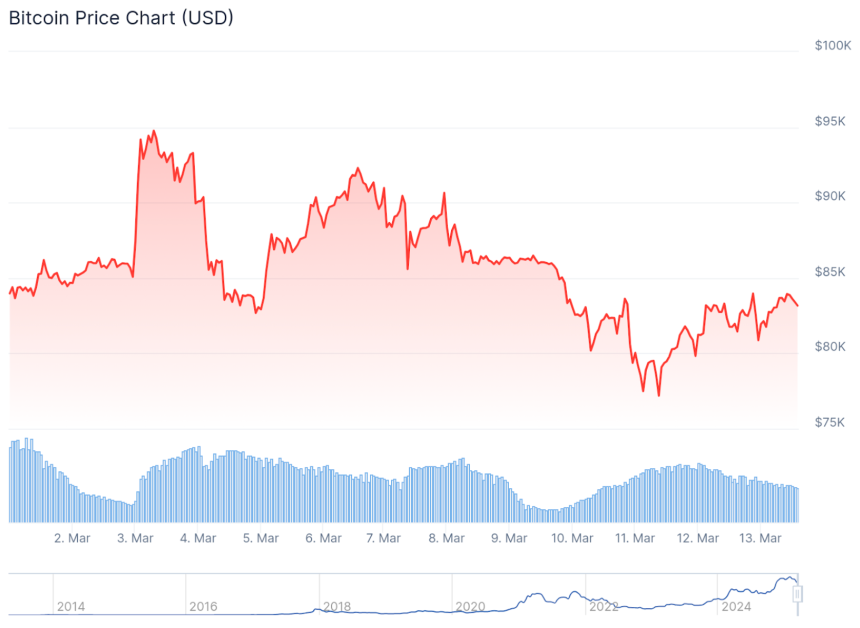Click the 2018 label in the navigator
The image size is (860, 628).
(x=337, y=606)
